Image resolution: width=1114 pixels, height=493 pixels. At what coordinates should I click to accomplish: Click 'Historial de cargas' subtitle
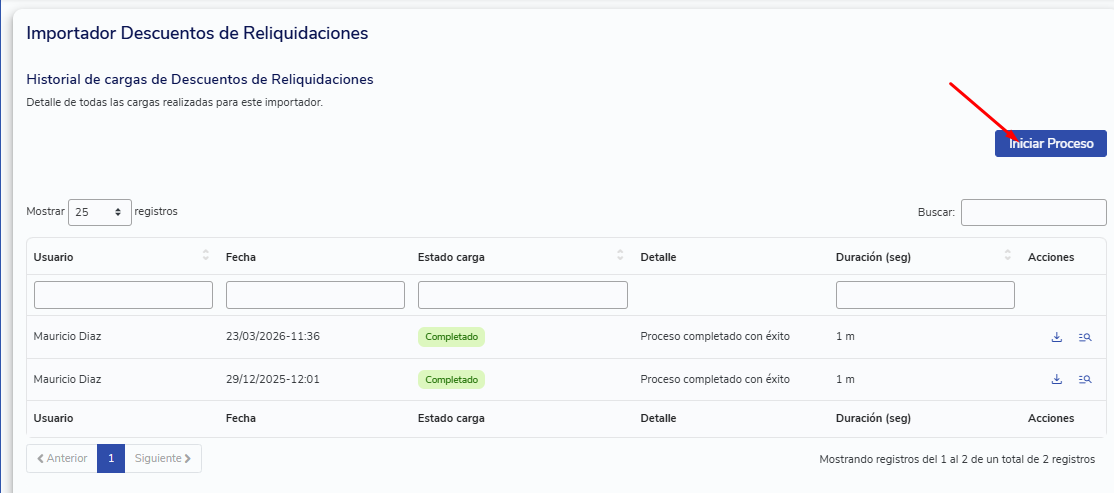pyautogui.click(x=200, y=79)
